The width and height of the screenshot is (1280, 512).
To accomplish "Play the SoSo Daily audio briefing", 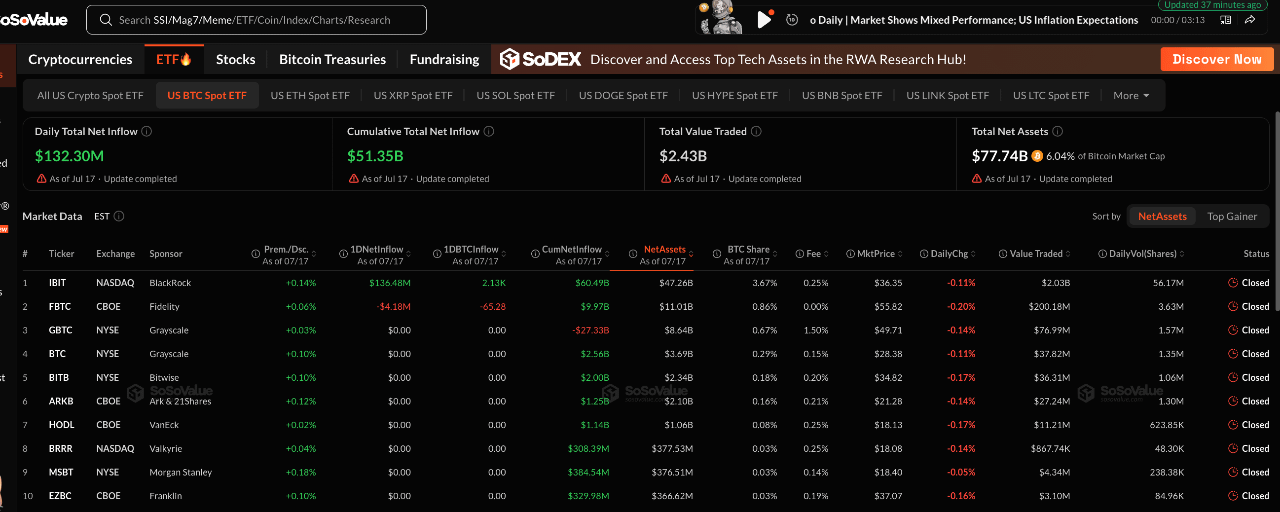I will coord(764,19).
